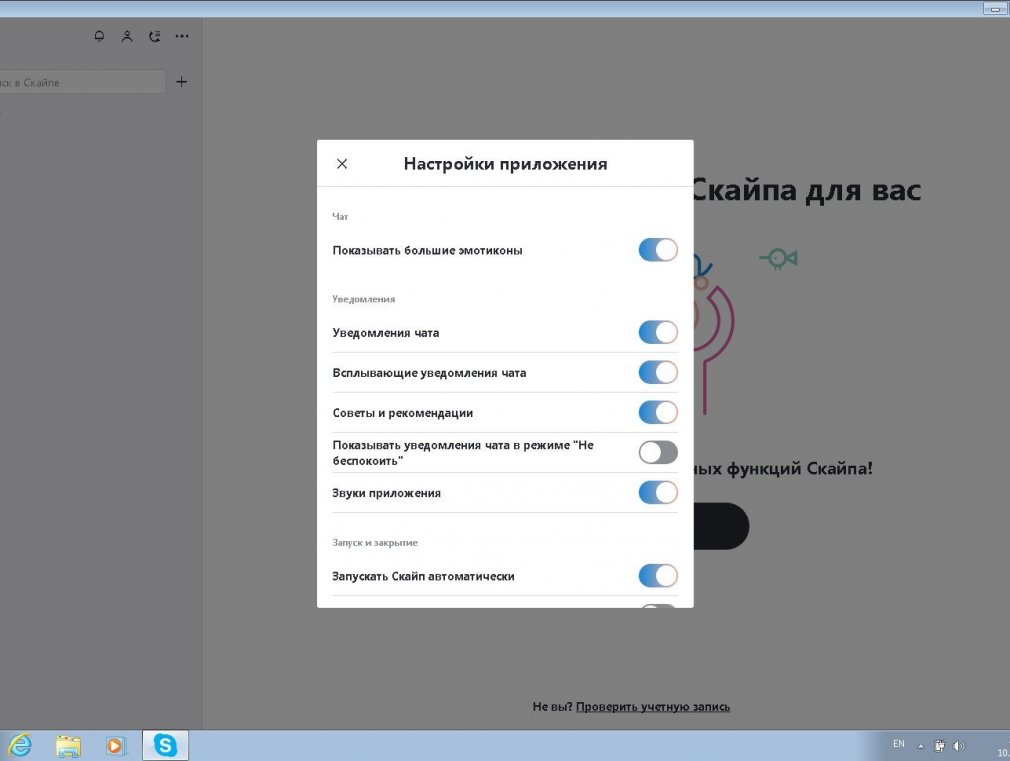
Task: Focus the Skype search field
Action: [82, 82]
